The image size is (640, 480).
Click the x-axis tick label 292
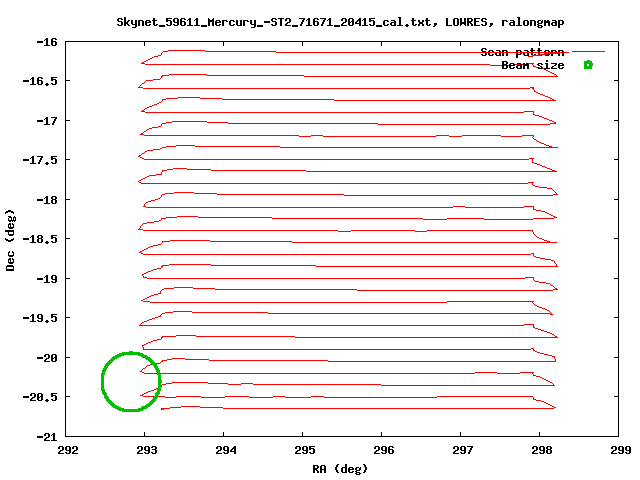pyautogui.click(x=68, y=450)
